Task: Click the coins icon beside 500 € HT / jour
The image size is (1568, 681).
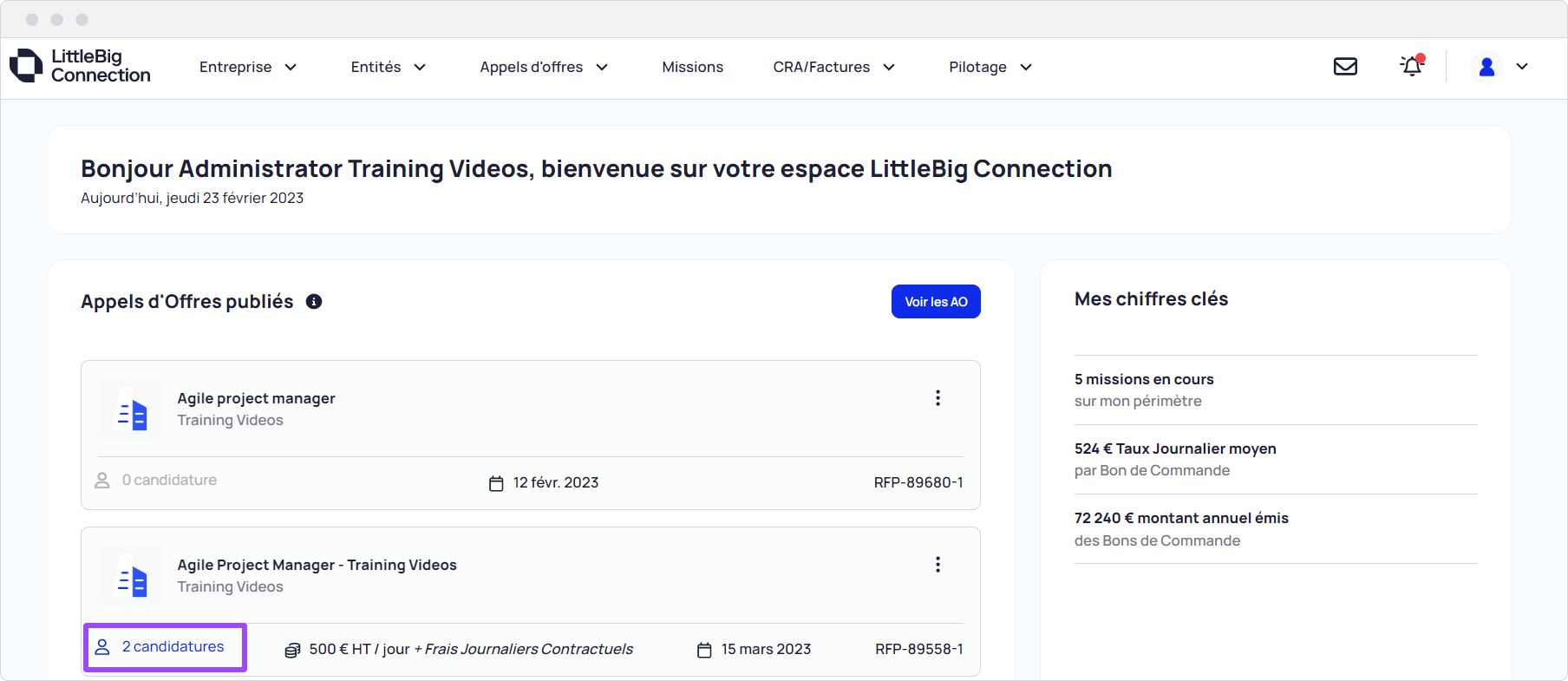Action: [x=292, y=650]
